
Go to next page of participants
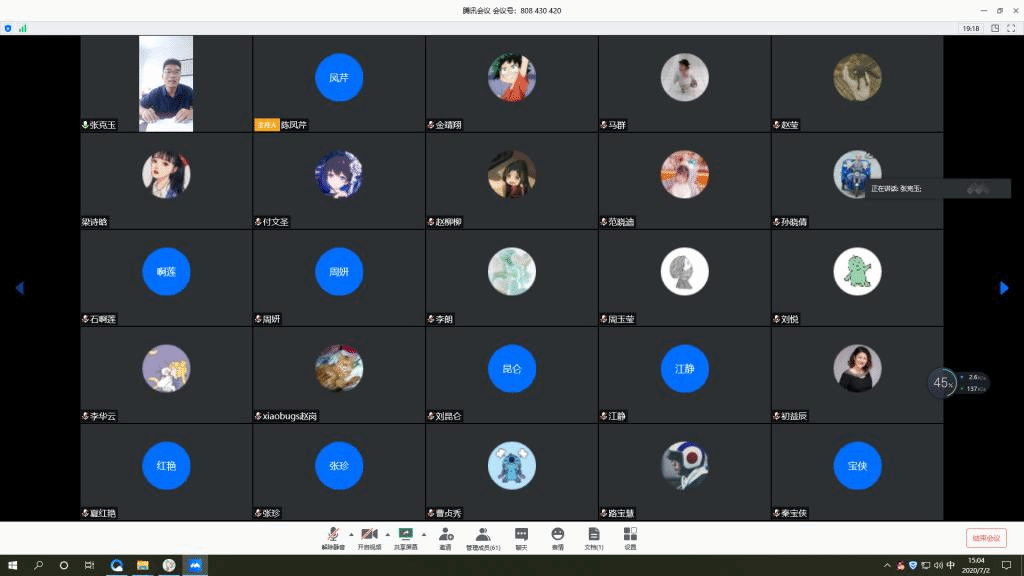click(1004, 288)
